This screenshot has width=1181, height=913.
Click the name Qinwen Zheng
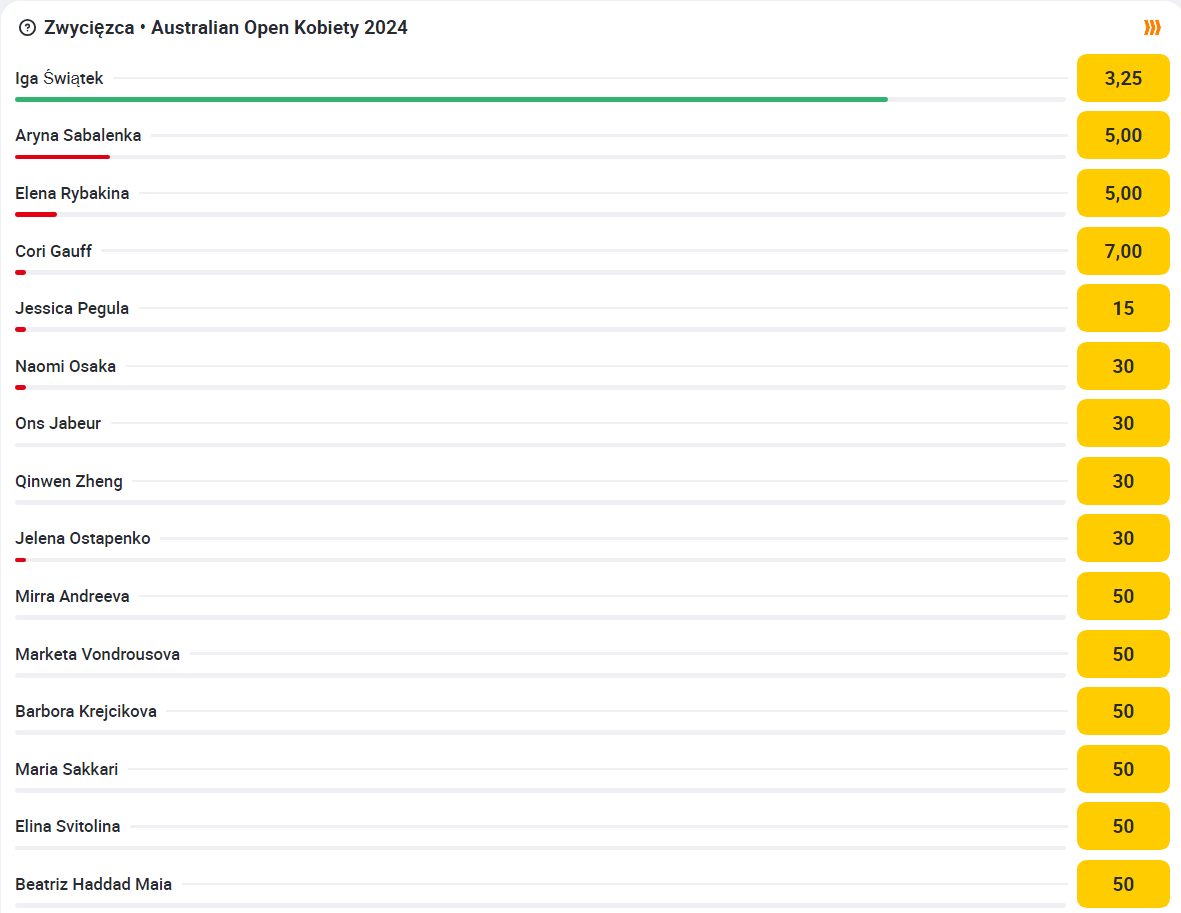pyautogui.click(x=69, y=481)
